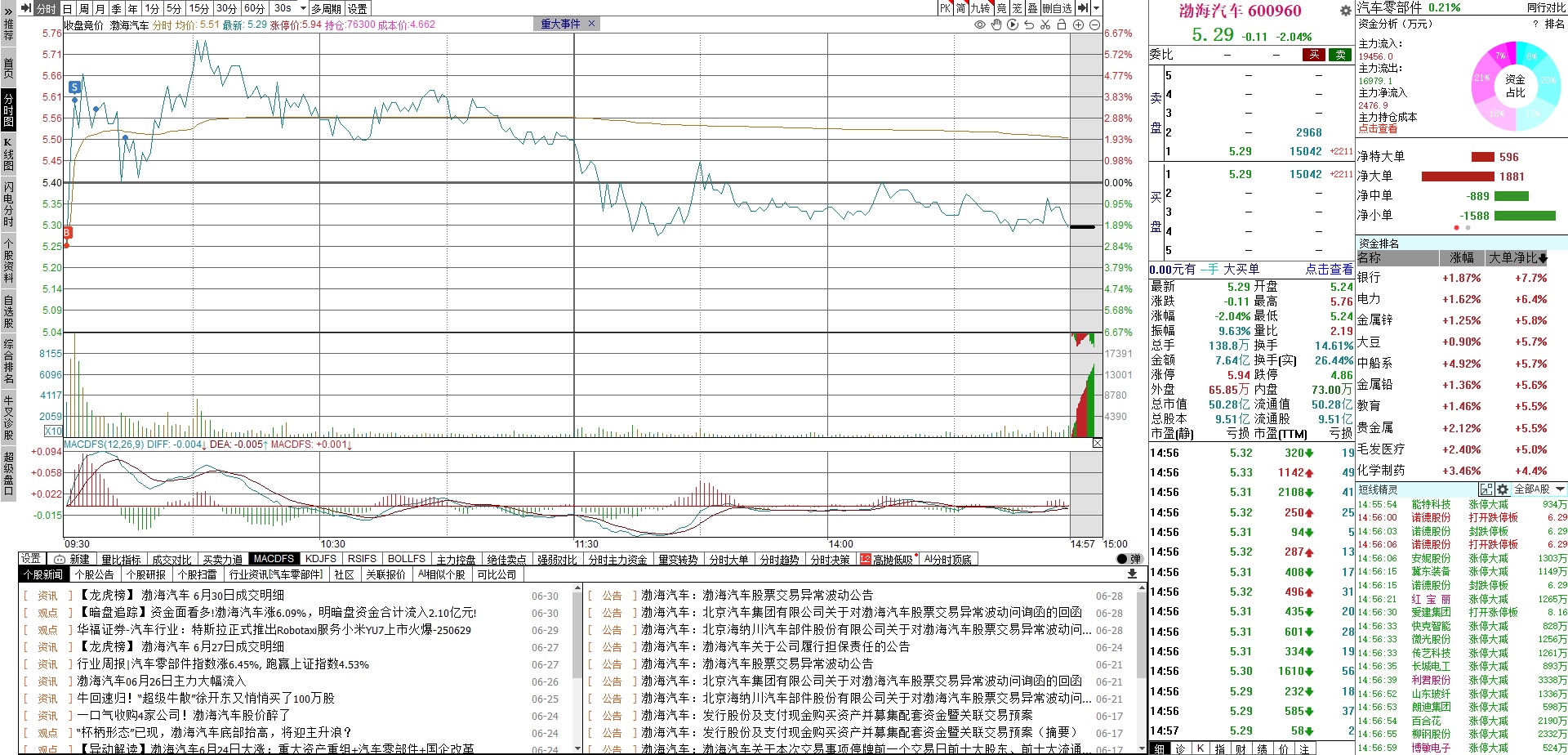Viewport: 1568px width, 755px height.
Task: Sort by the 大单净比 column header
Action: [x=1517, y=257]
